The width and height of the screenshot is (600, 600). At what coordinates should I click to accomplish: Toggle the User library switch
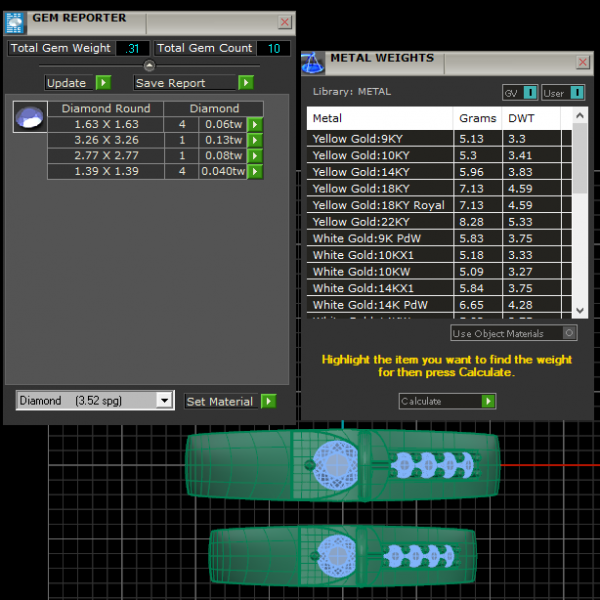pos(577,93)
